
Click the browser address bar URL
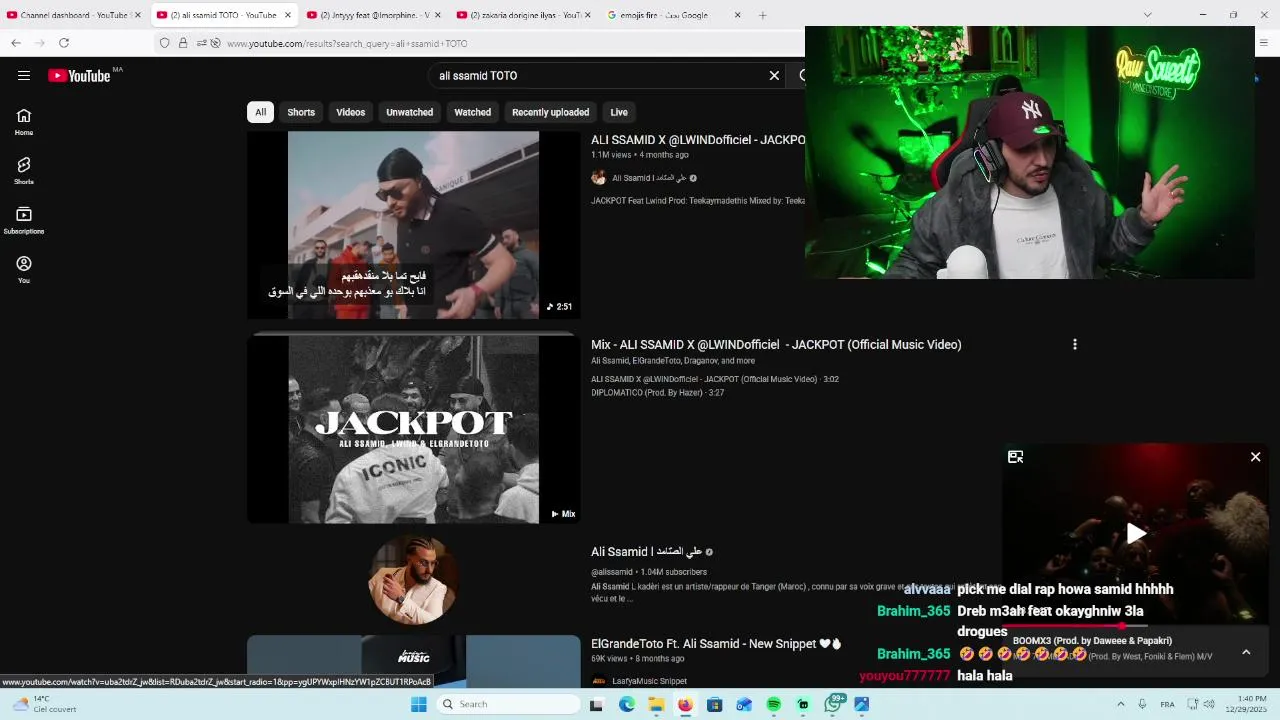tap(347, 43)
